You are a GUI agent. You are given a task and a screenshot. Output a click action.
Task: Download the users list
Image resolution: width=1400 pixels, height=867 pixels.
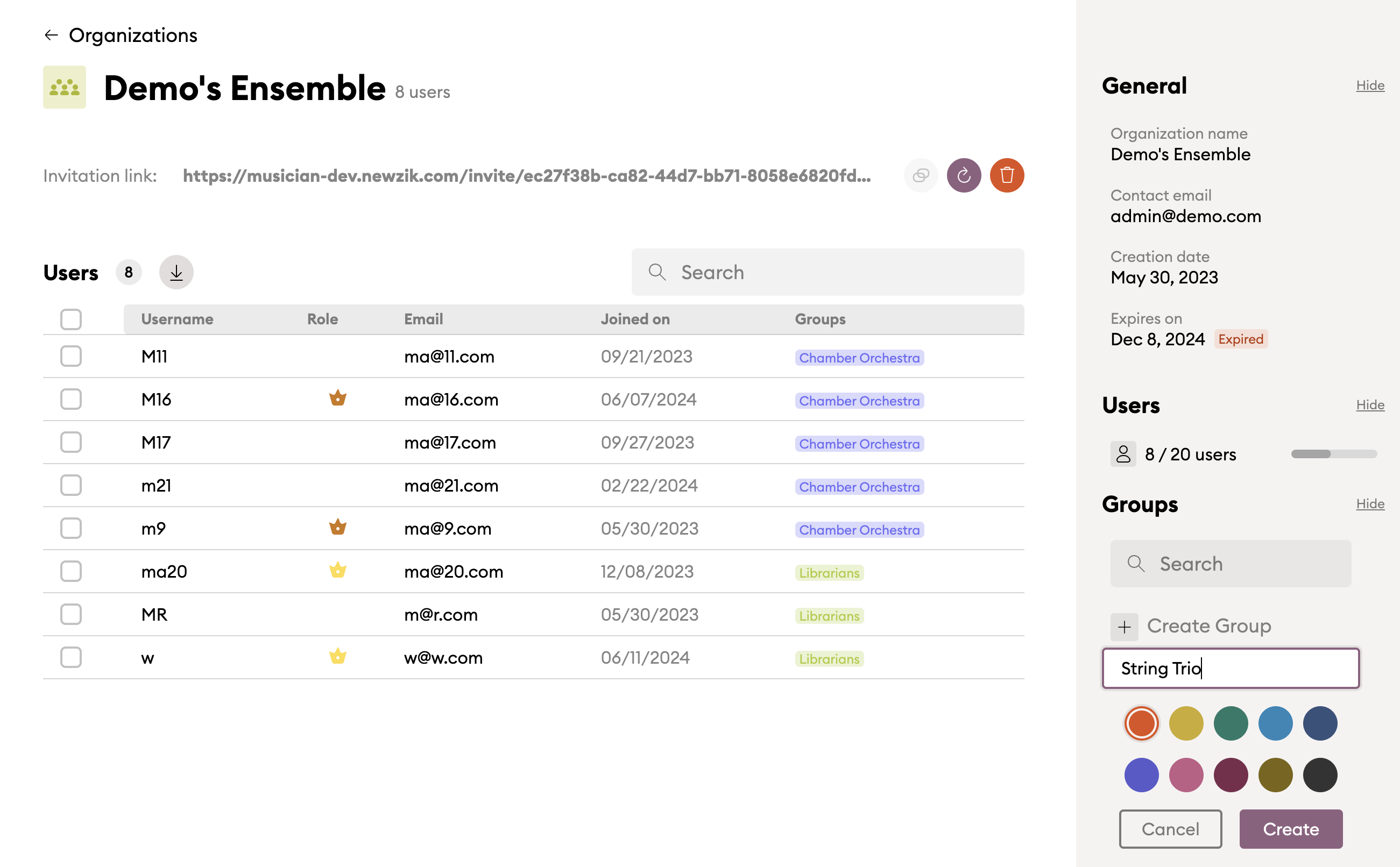176,272
